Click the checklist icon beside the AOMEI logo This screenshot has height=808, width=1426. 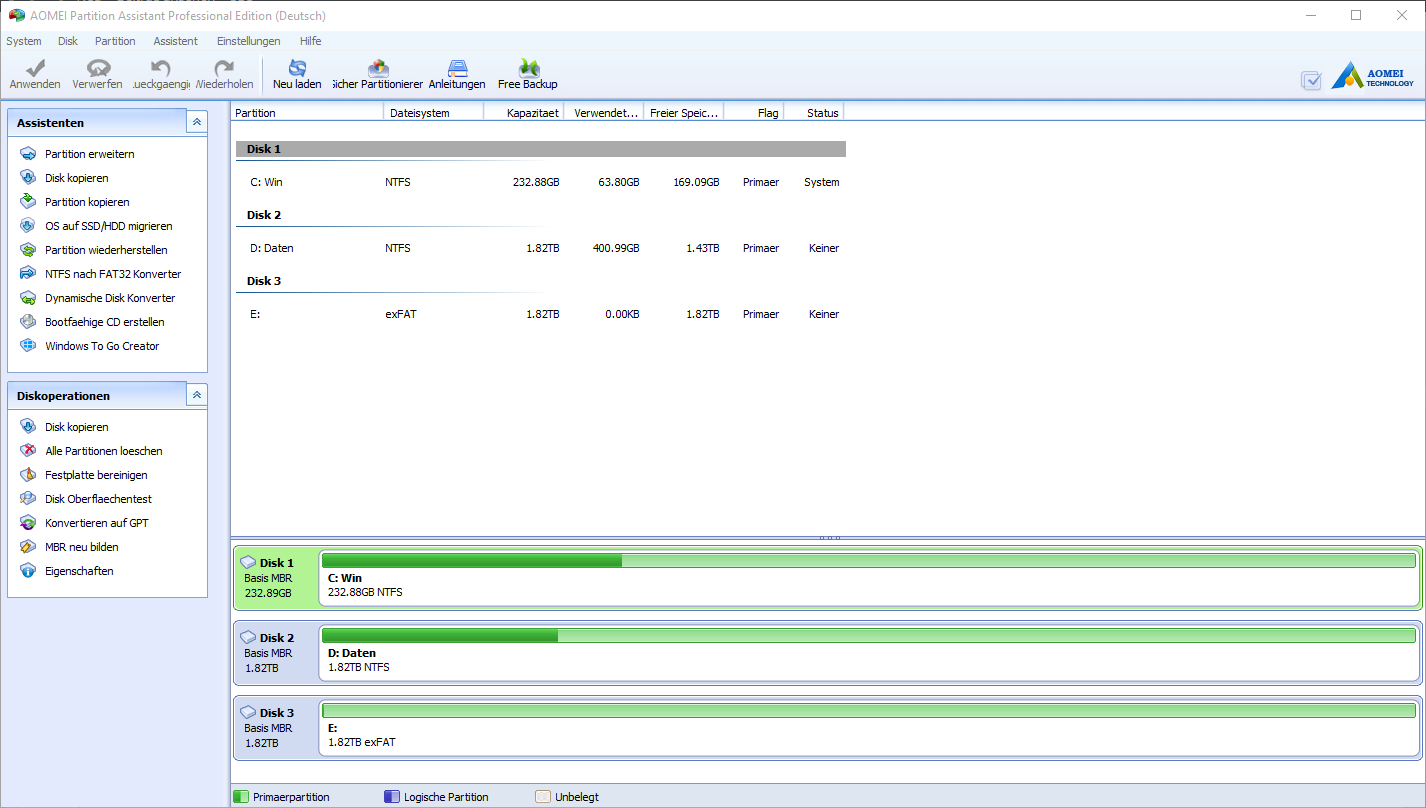tap(1311, 80)
